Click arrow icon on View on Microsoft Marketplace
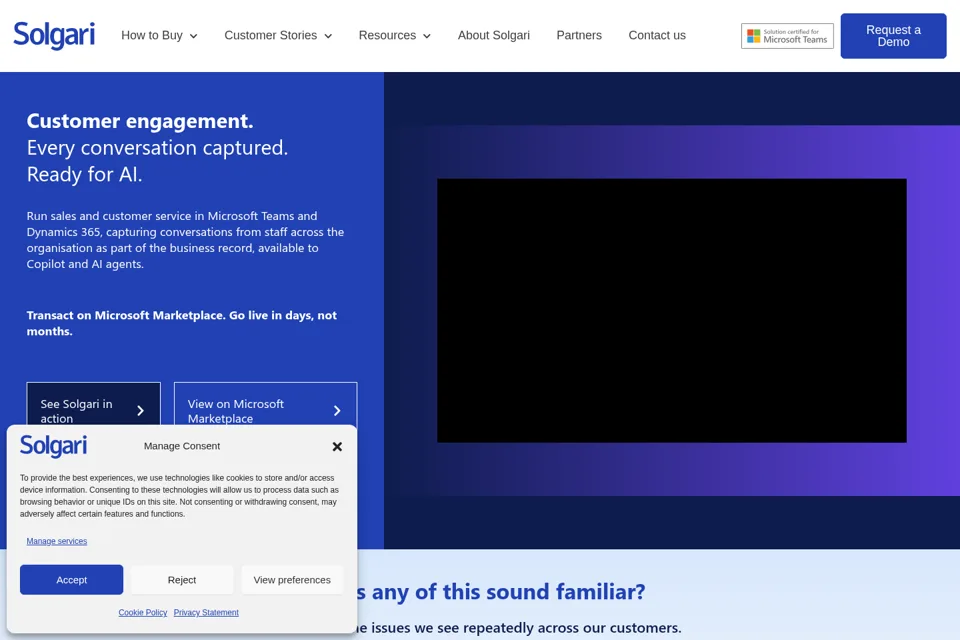 point(337,411)
